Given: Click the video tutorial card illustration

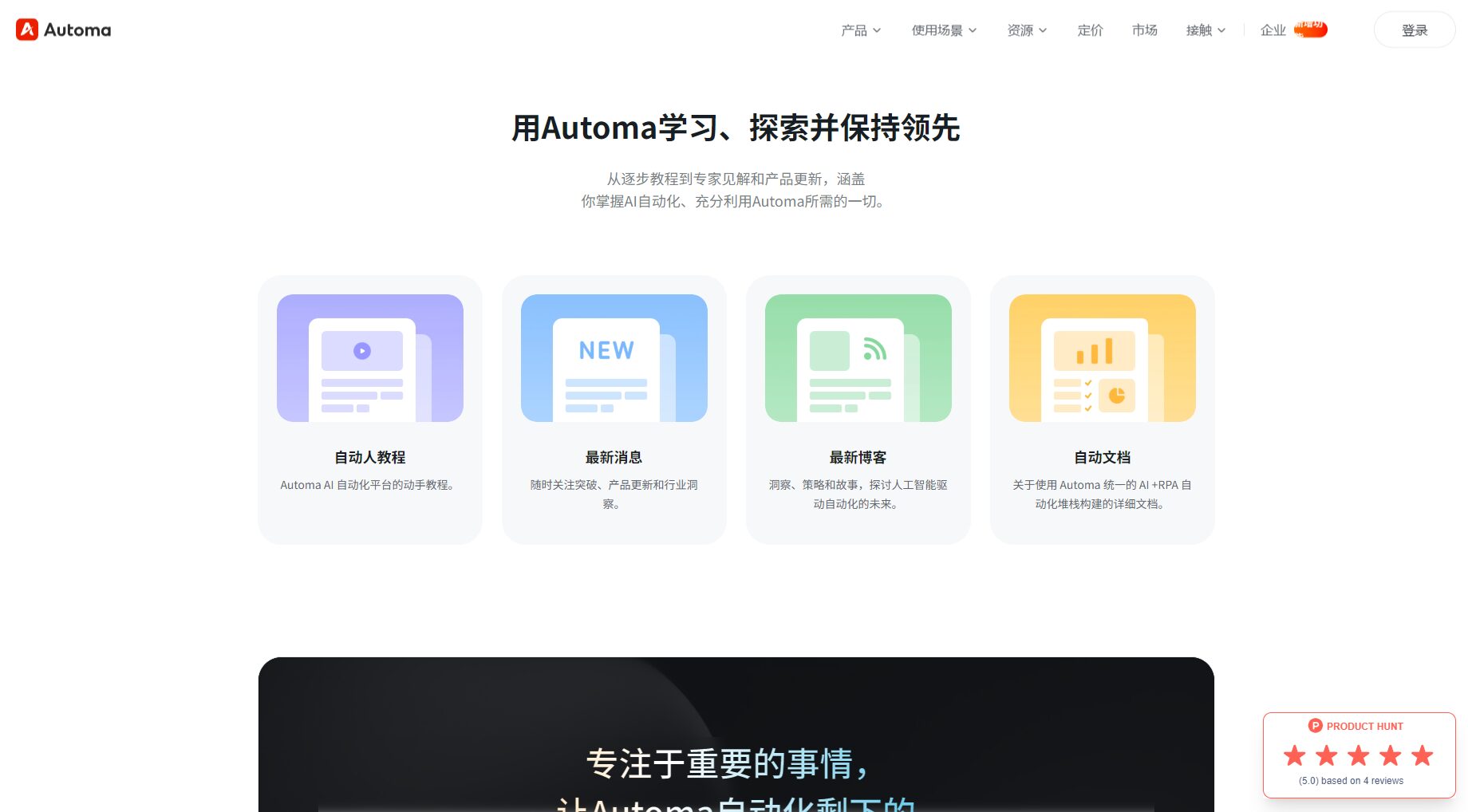Looking at the screenshot, I should [369, 358].
